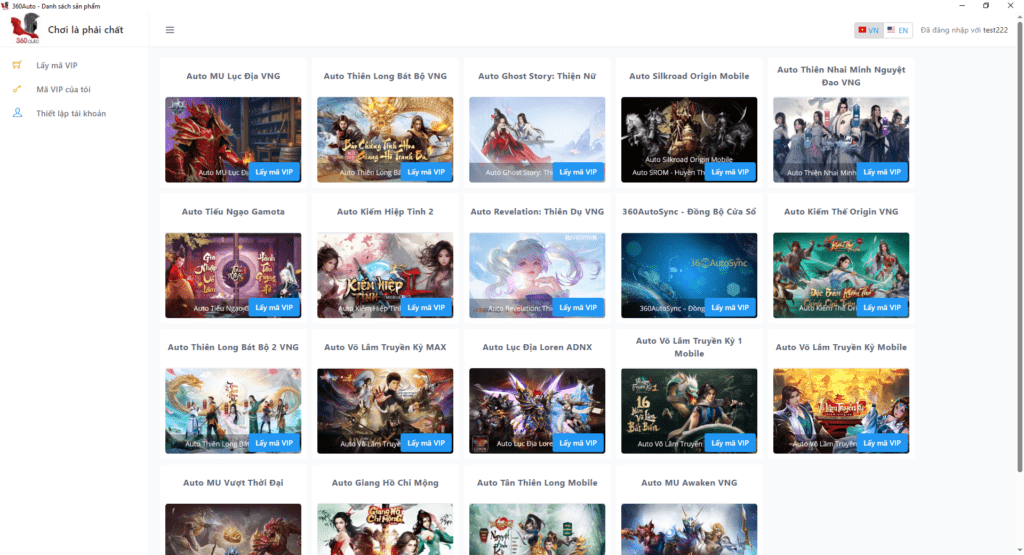This screenshot has height=555, width=1024.
Task: Open Auto MU Awaken VNG thumbnail
Action: click(x=689, y=530)
